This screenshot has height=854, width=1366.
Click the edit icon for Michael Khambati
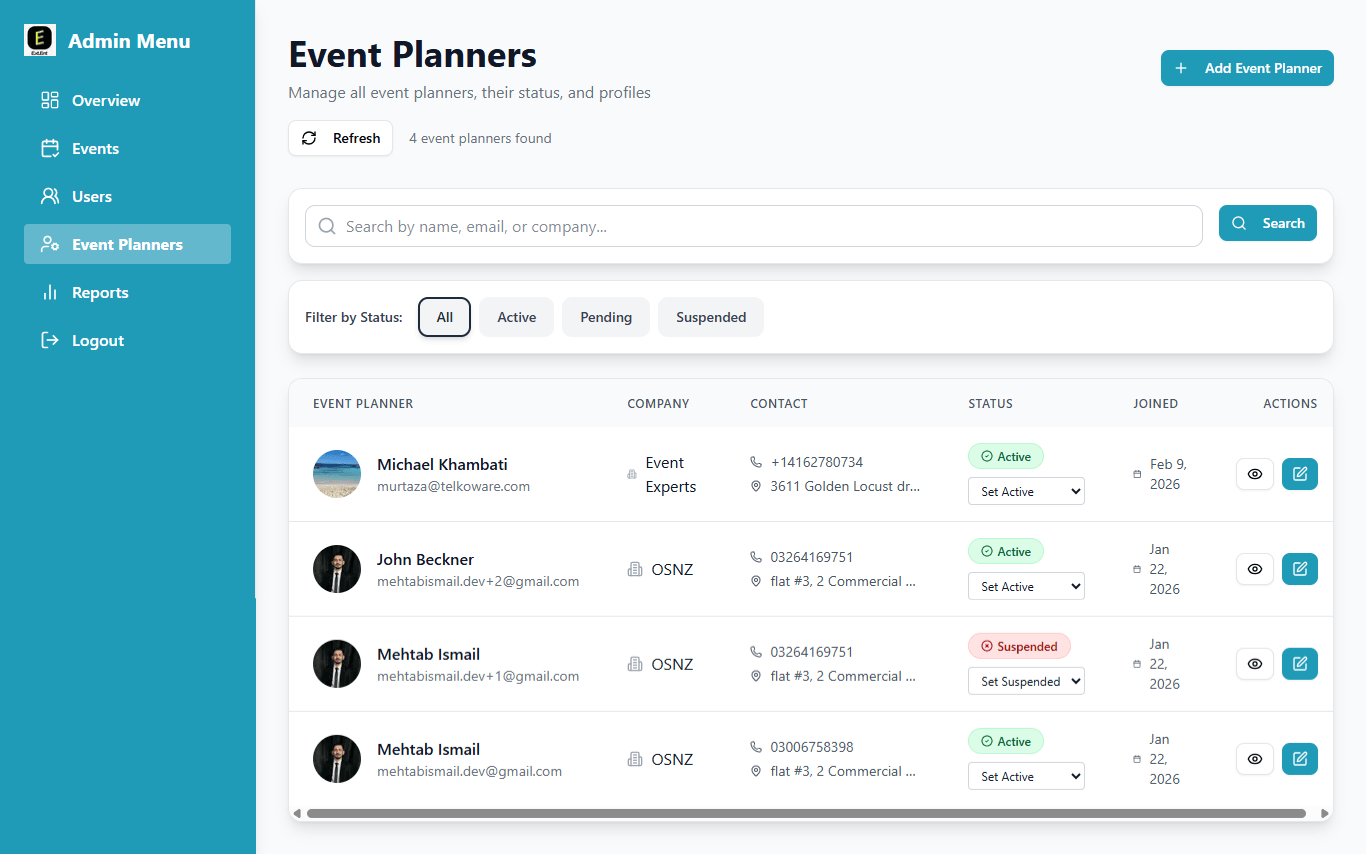pyautogui.click(x=1299, y=474)
